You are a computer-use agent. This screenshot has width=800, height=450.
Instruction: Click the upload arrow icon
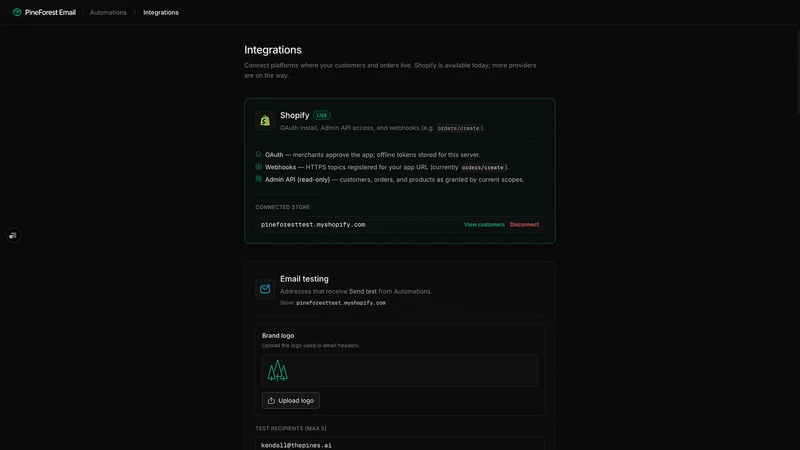tap(271, 401)
